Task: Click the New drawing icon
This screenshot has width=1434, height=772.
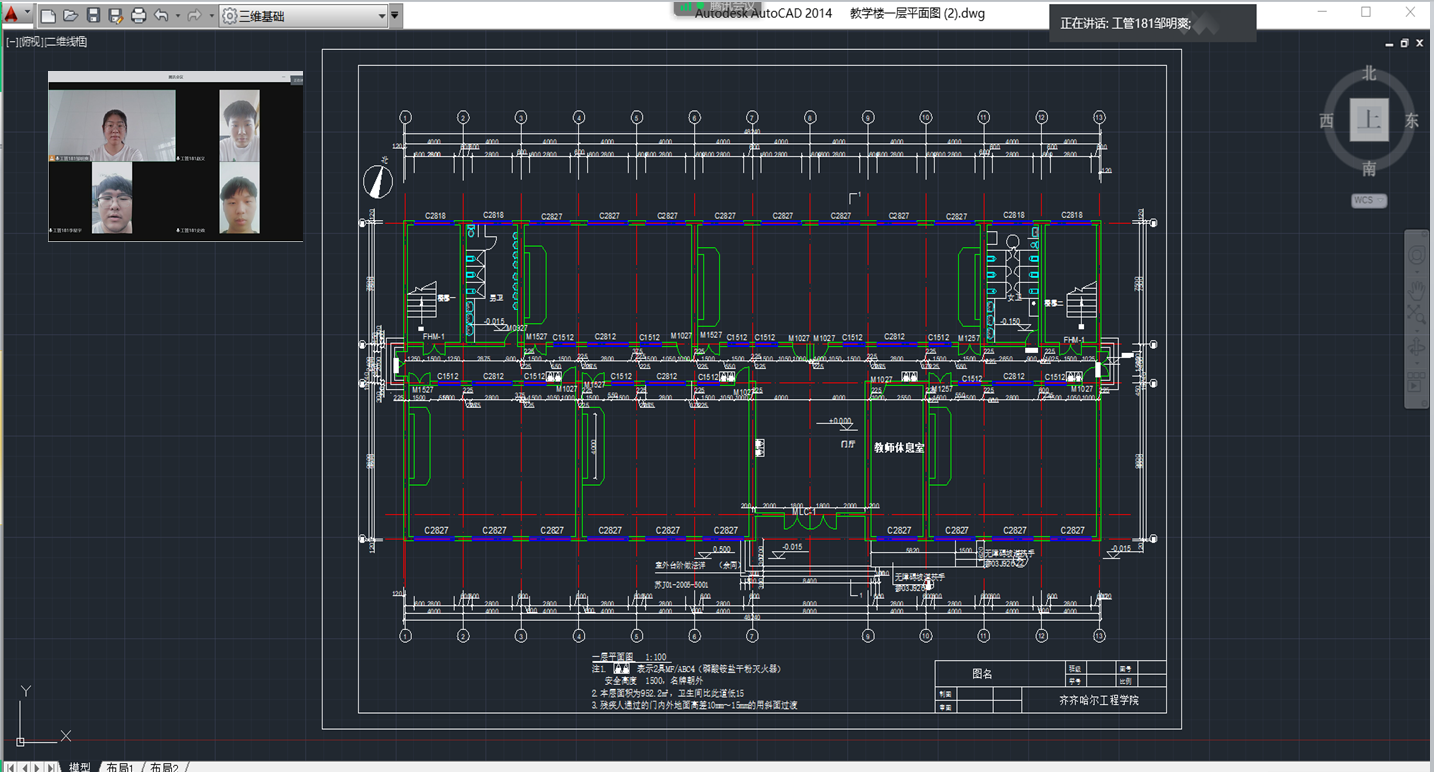Action: (x=48, y=15)
